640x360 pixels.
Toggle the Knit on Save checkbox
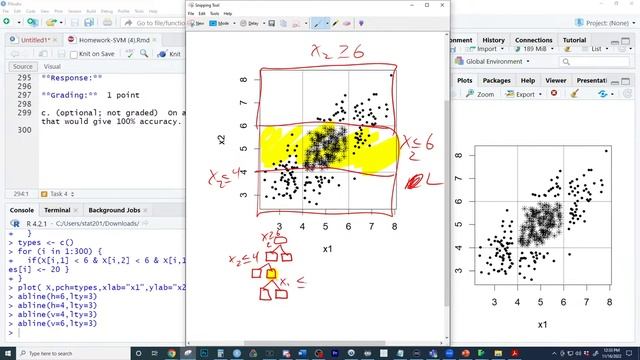[x=74, y=54]
